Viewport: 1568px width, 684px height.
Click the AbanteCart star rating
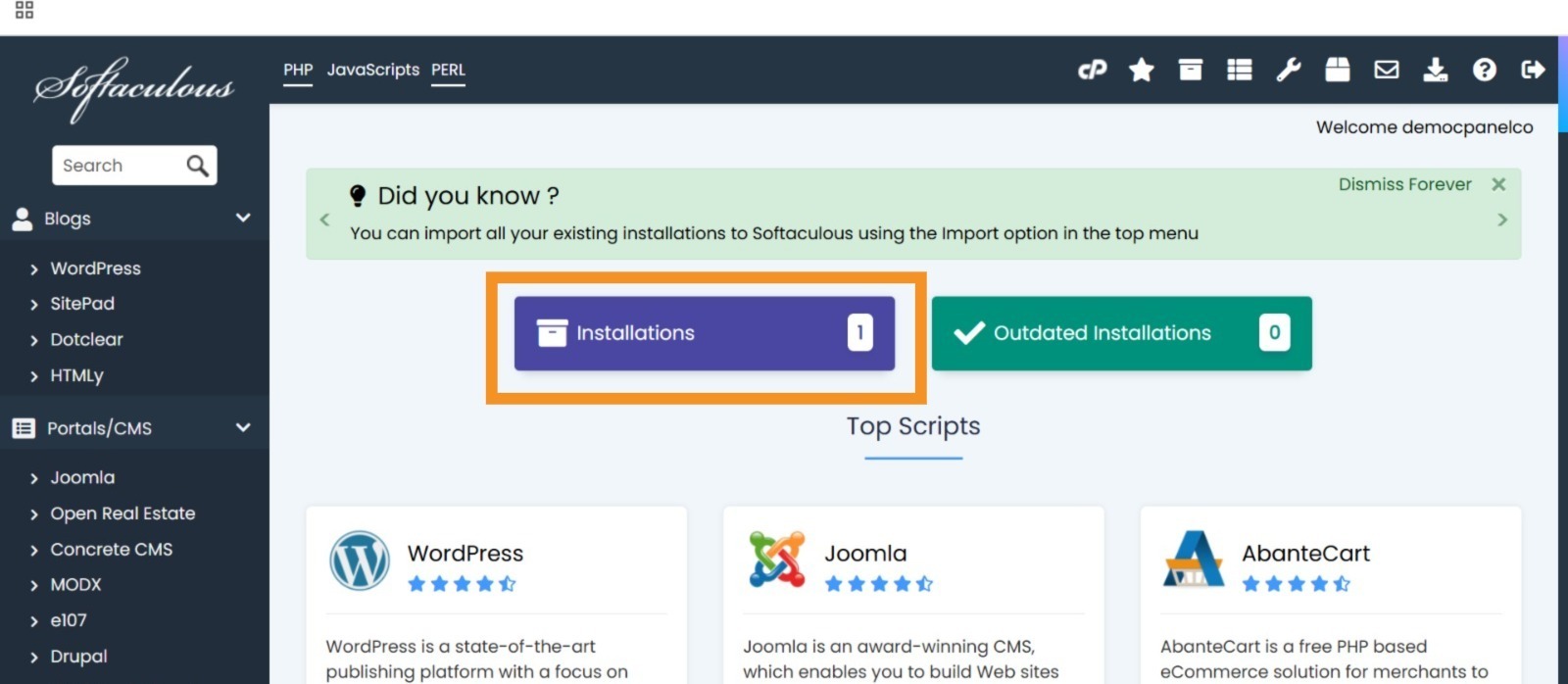click(x=1296, y=584)
